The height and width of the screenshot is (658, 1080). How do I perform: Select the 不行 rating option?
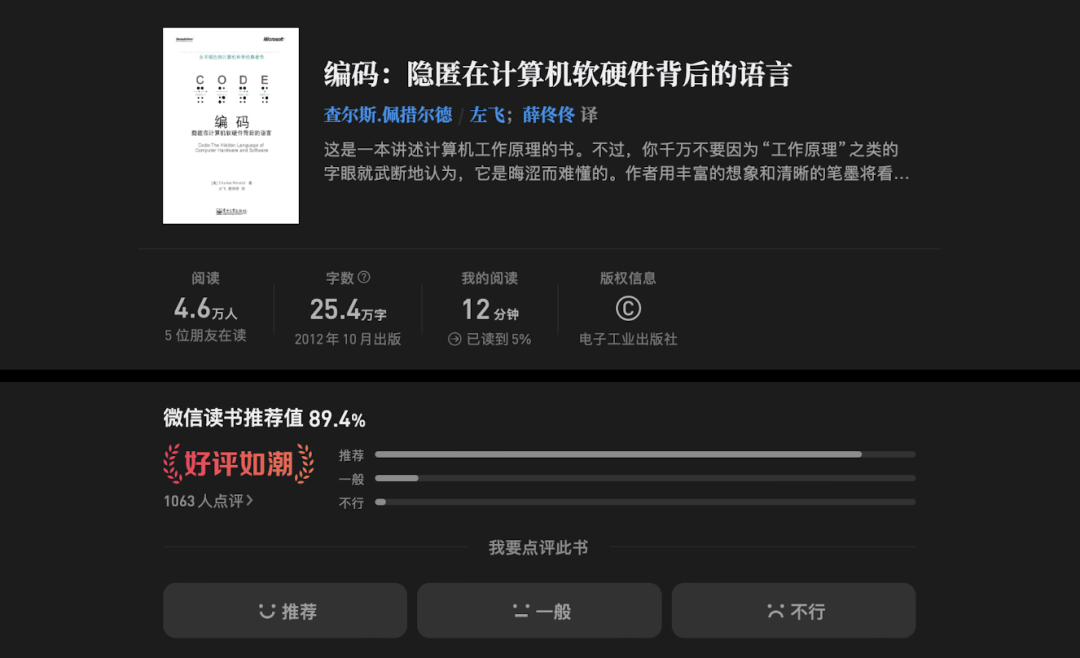[793, 610]
